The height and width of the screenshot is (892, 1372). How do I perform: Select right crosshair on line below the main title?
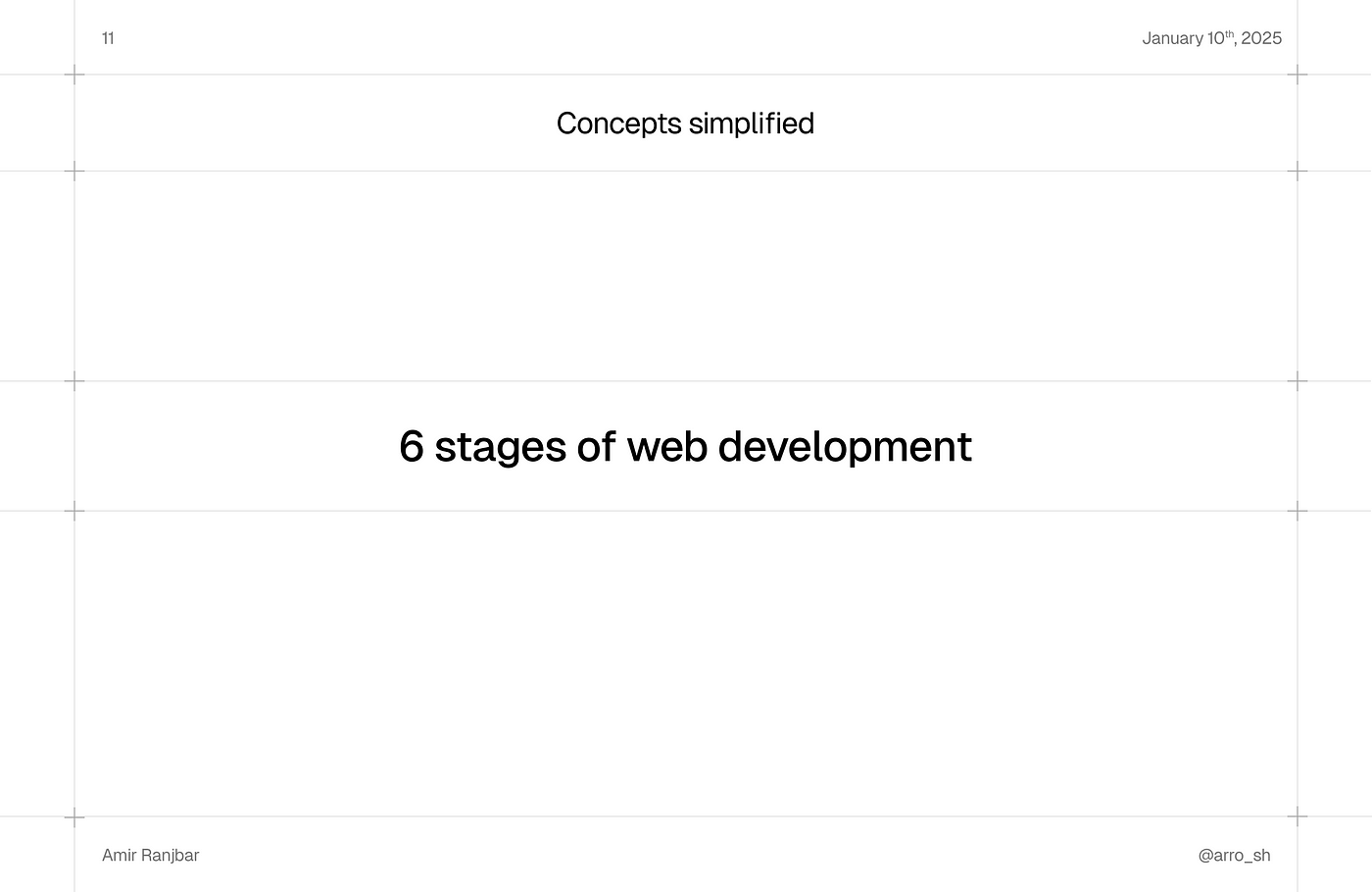[1298, 511]
